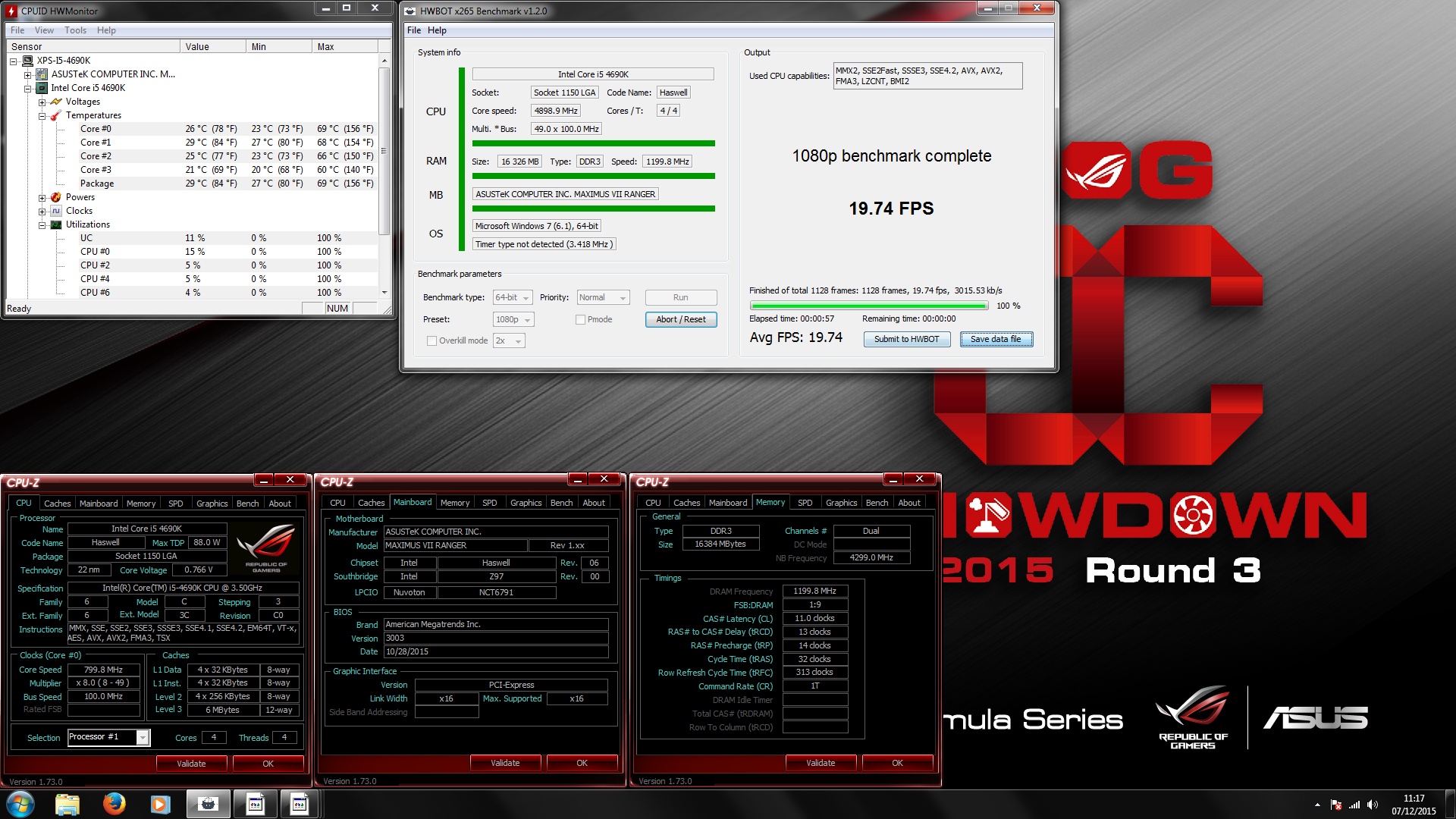This screenshot has width=1456, height=819.
Task: Switch to the HWBOT benchmark taskbar item
Action: pos(208,804)
